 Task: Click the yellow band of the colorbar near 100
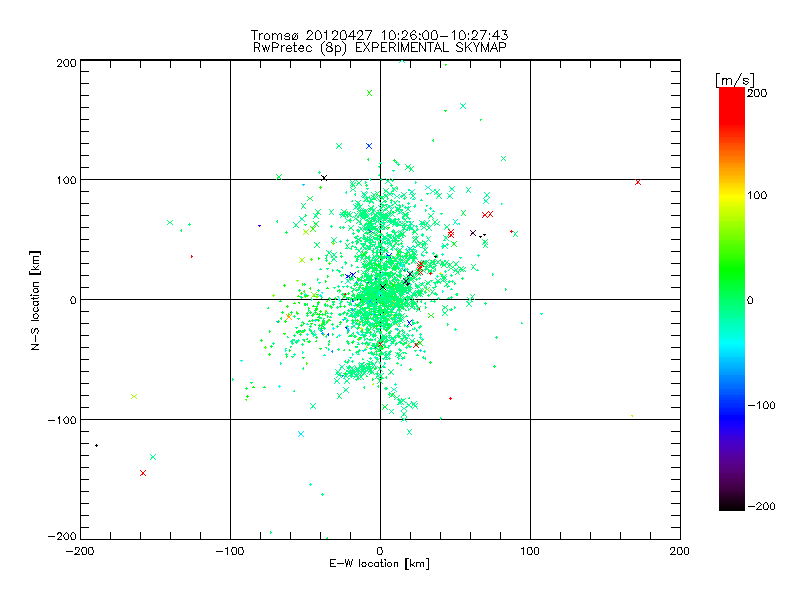click(732, 195)
